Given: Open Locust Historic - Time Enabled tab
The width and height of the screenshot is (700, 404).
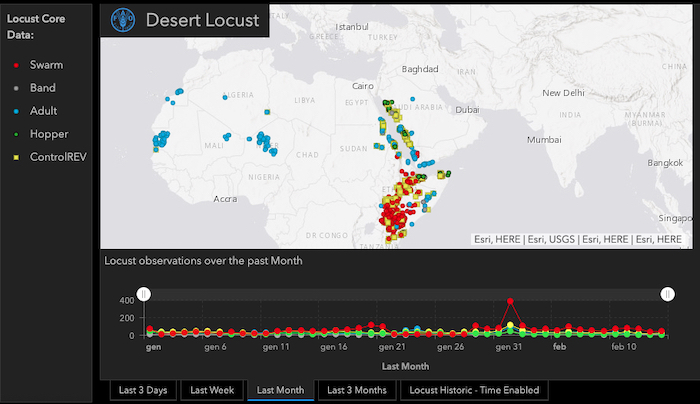Looking at the screenshot, I should (x=472, y=390).
